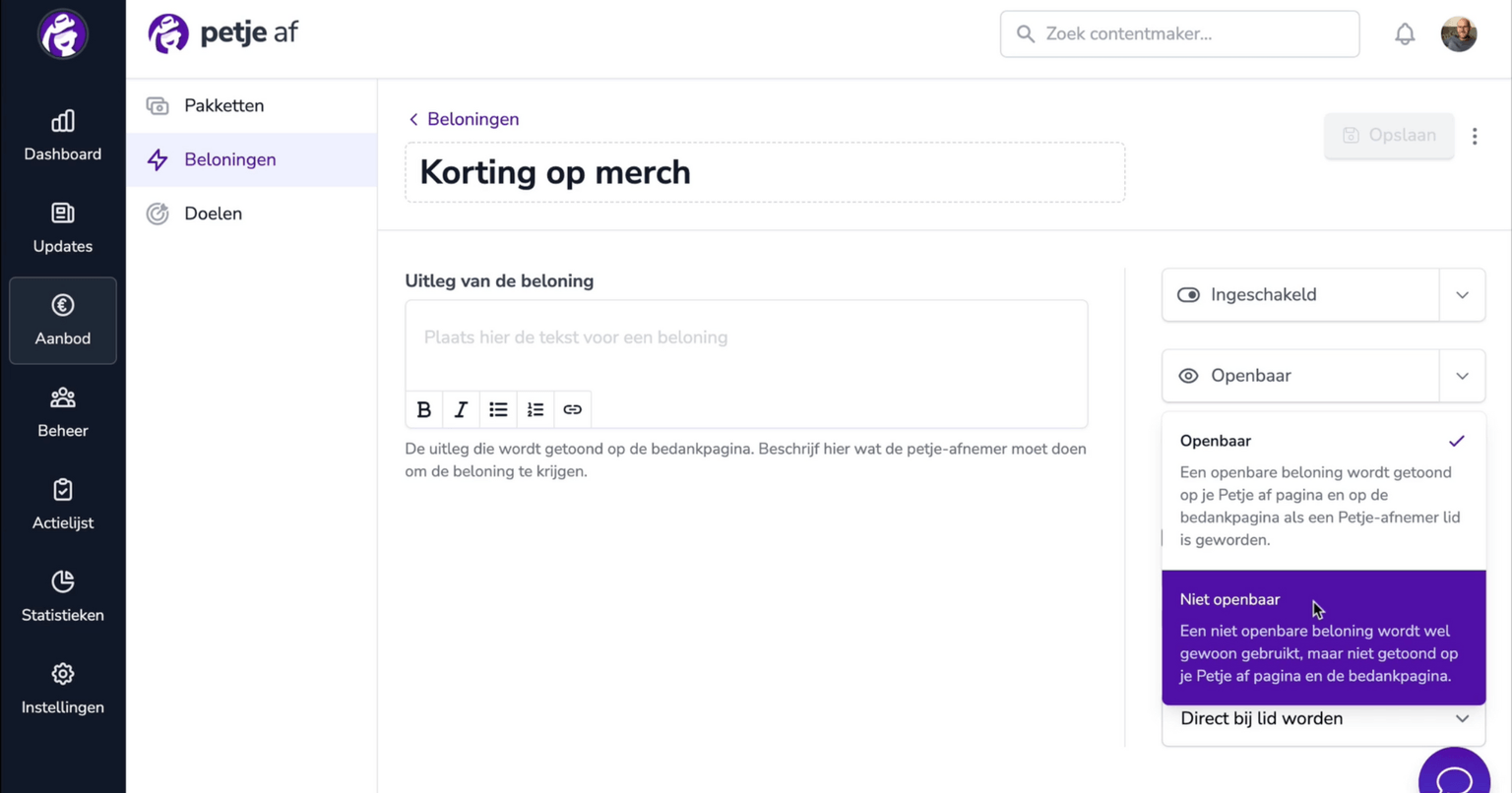Screen dimensions: 1512x793
Task: Expand the Ingeschakeld dropdown arrow
Action: pos(1462,295)
